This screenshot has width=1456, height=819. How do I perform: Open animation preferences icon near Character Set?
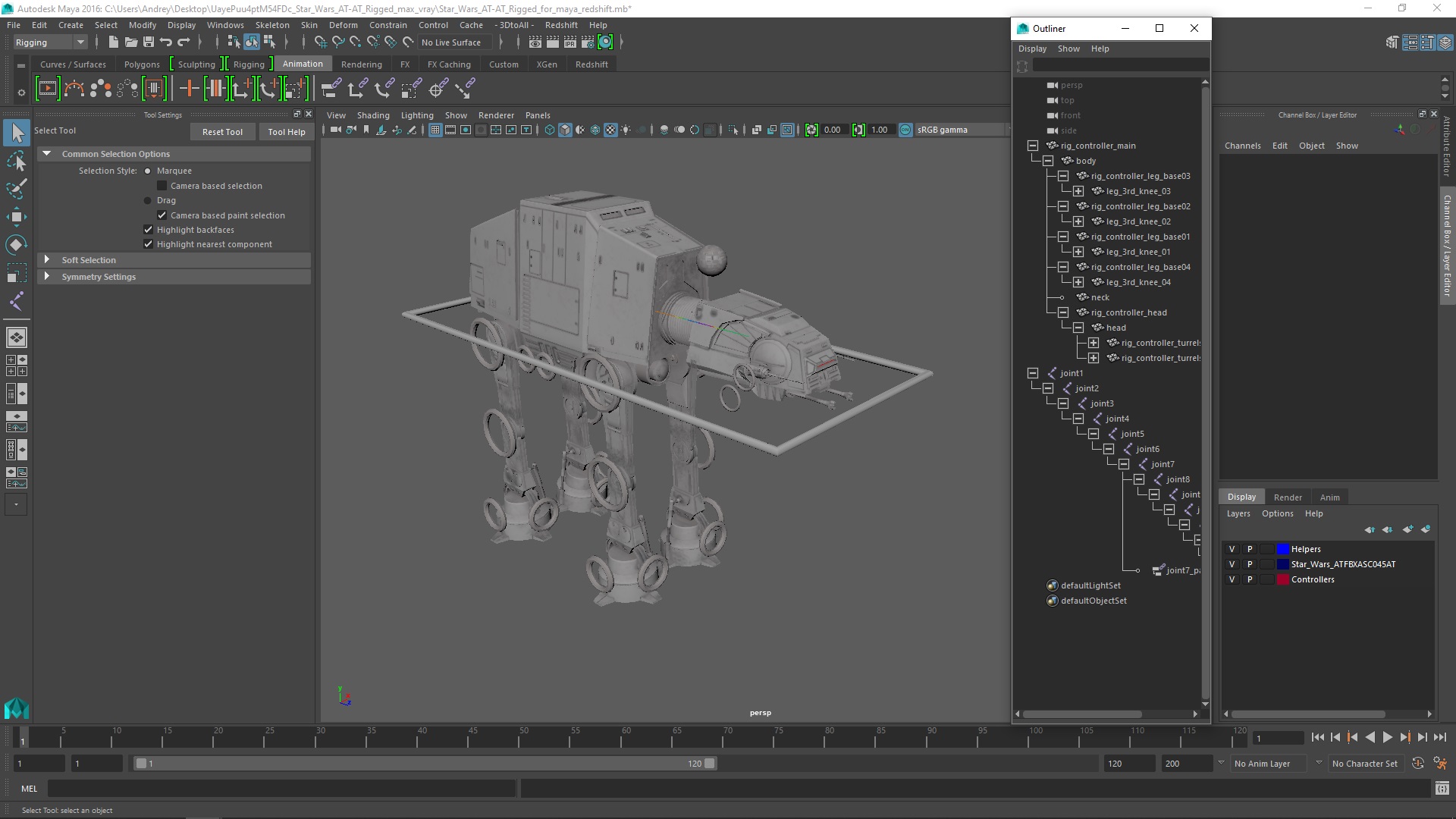tap(1440, 764)
